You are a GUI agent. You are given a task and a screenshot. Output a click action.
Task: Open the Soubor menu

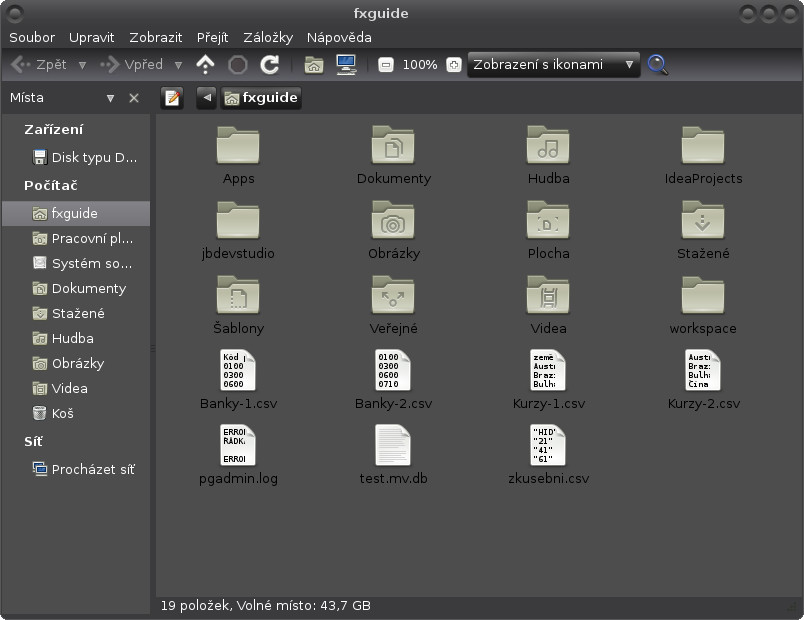(x=32, y=37)
